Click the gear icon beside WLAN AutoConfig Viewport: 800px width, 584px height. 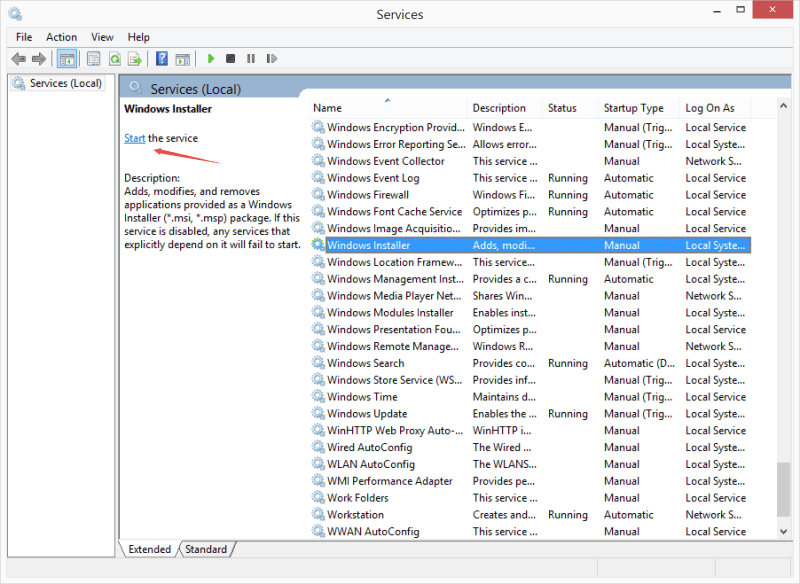pos(318,464)
